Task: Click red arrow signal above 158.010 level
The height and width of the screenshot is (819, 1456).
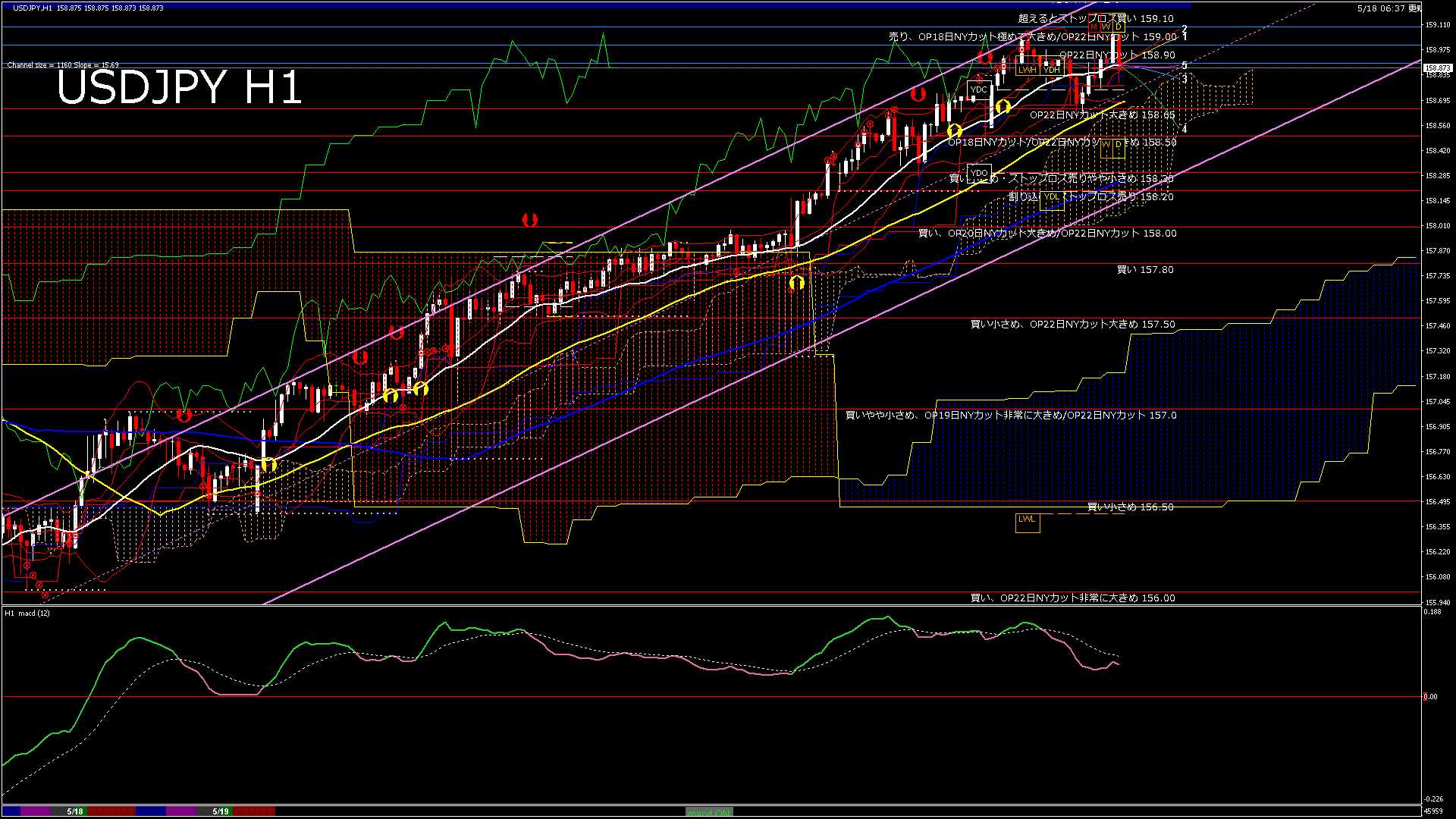Action: coord(530,220)
